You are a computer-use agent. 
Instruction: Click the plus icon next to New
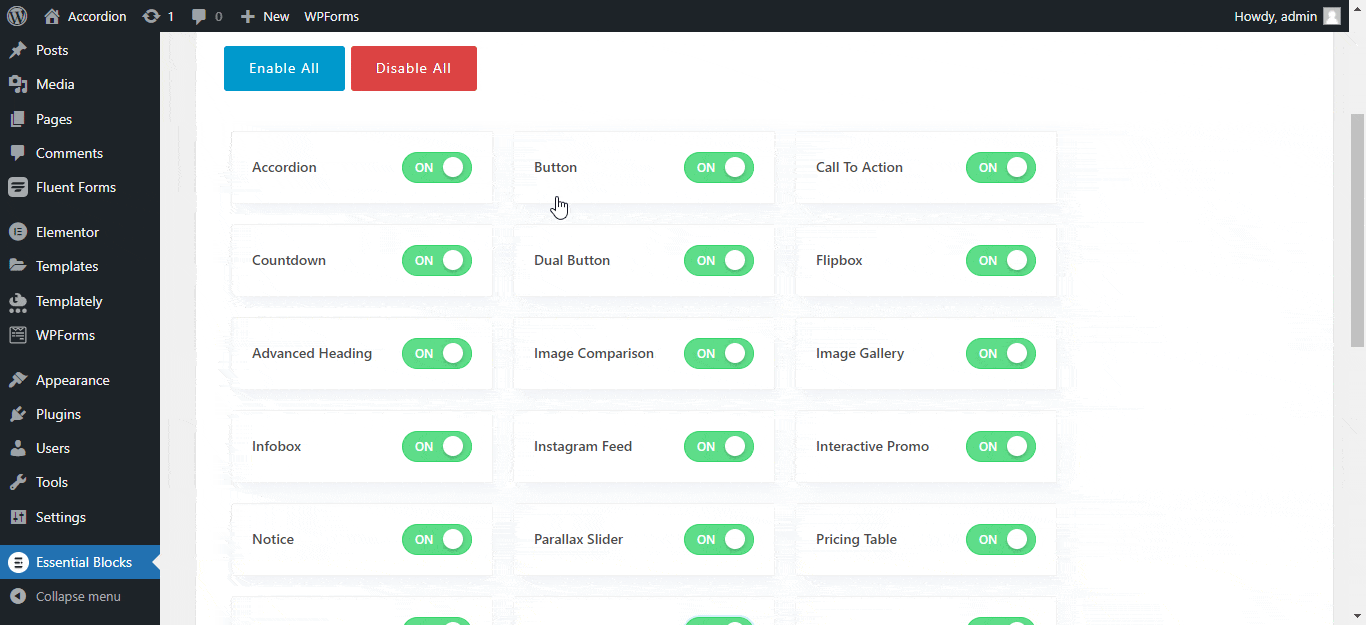click(x=248, y=17)
